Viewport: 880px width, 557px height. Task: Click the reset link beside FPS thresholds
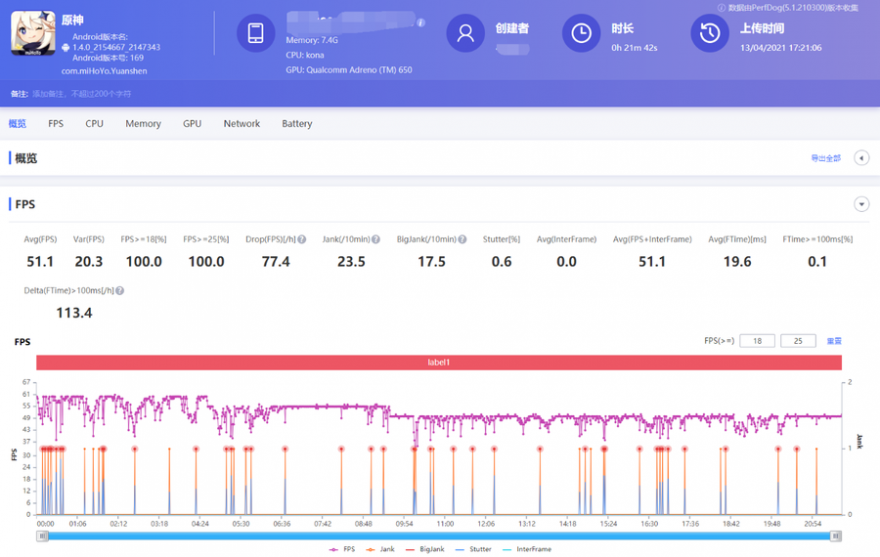click(834, 341)
